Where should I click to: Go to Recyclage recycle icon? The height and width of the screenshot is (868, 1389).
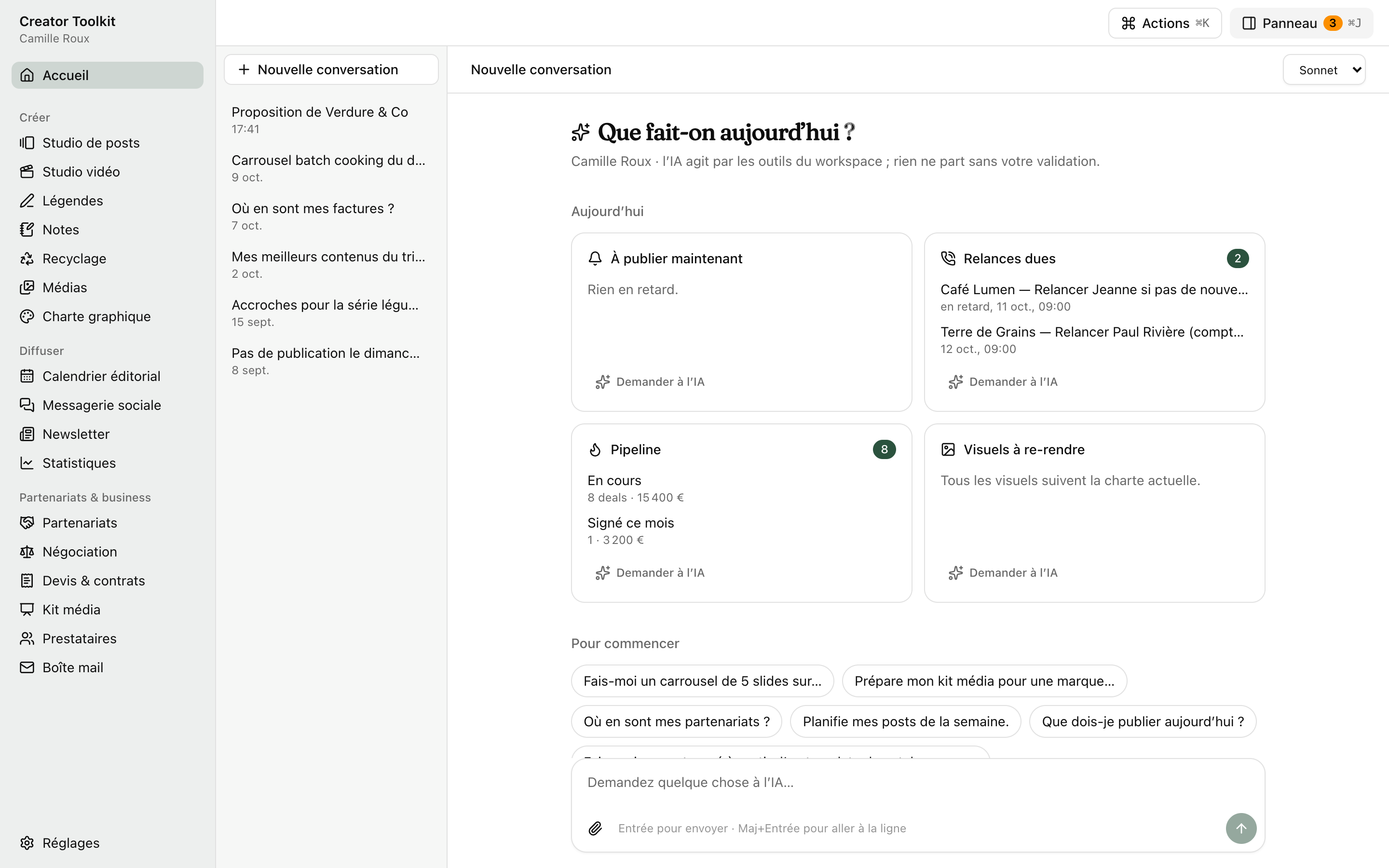click(27, 258)
